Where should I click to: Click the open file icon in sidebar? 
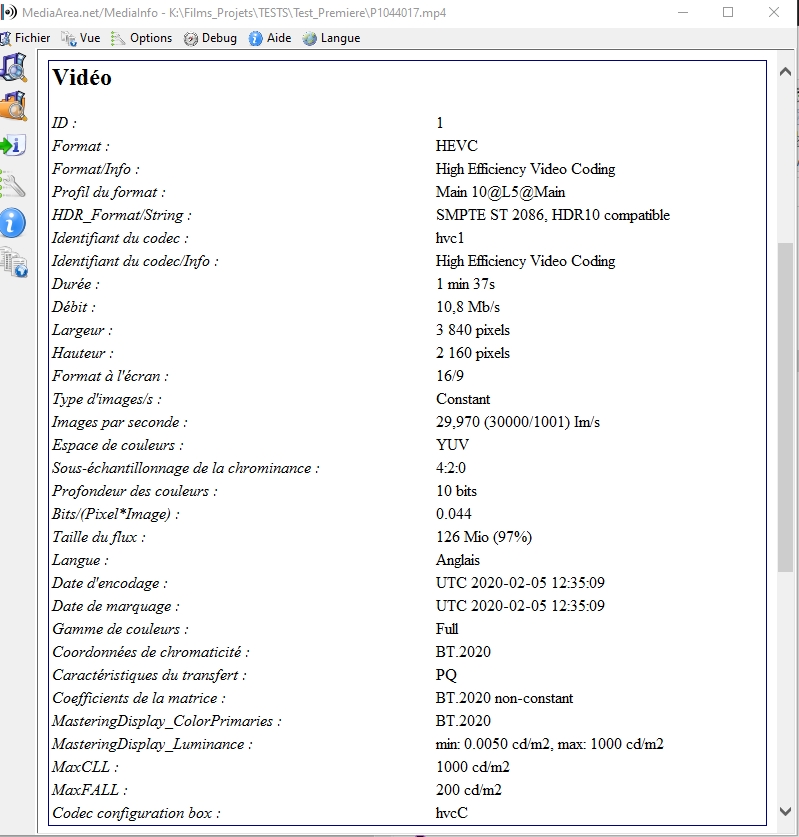click(x=13, y=67)
